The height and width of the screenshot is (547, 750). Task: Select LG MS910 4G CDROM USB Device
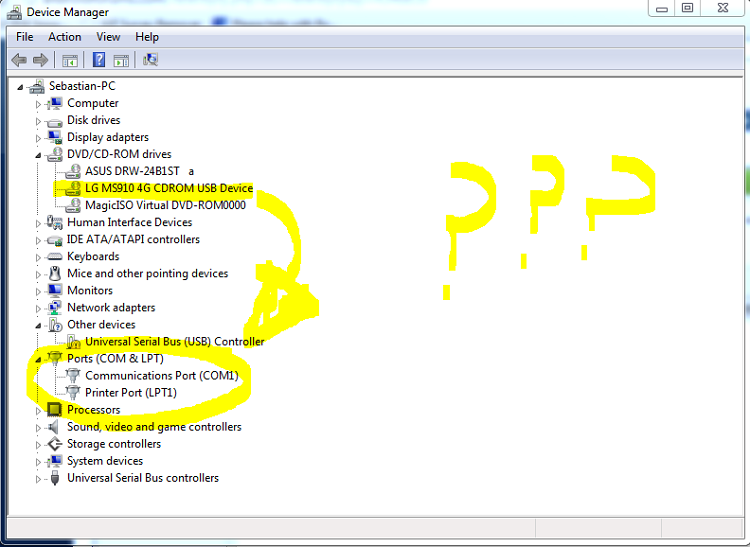[168, 188]
